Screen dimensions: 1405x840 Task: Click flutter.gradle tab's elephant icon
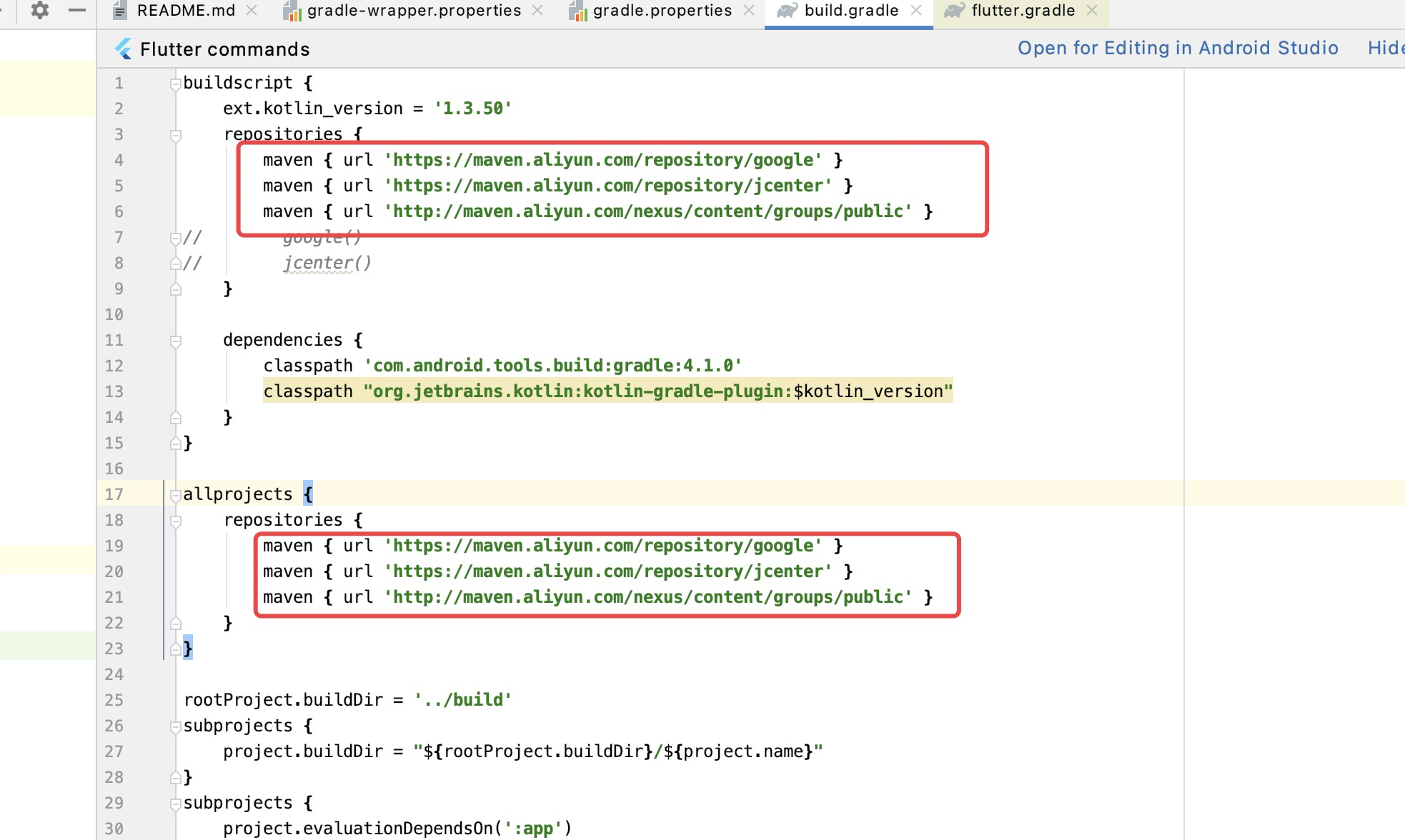[954, 11]
